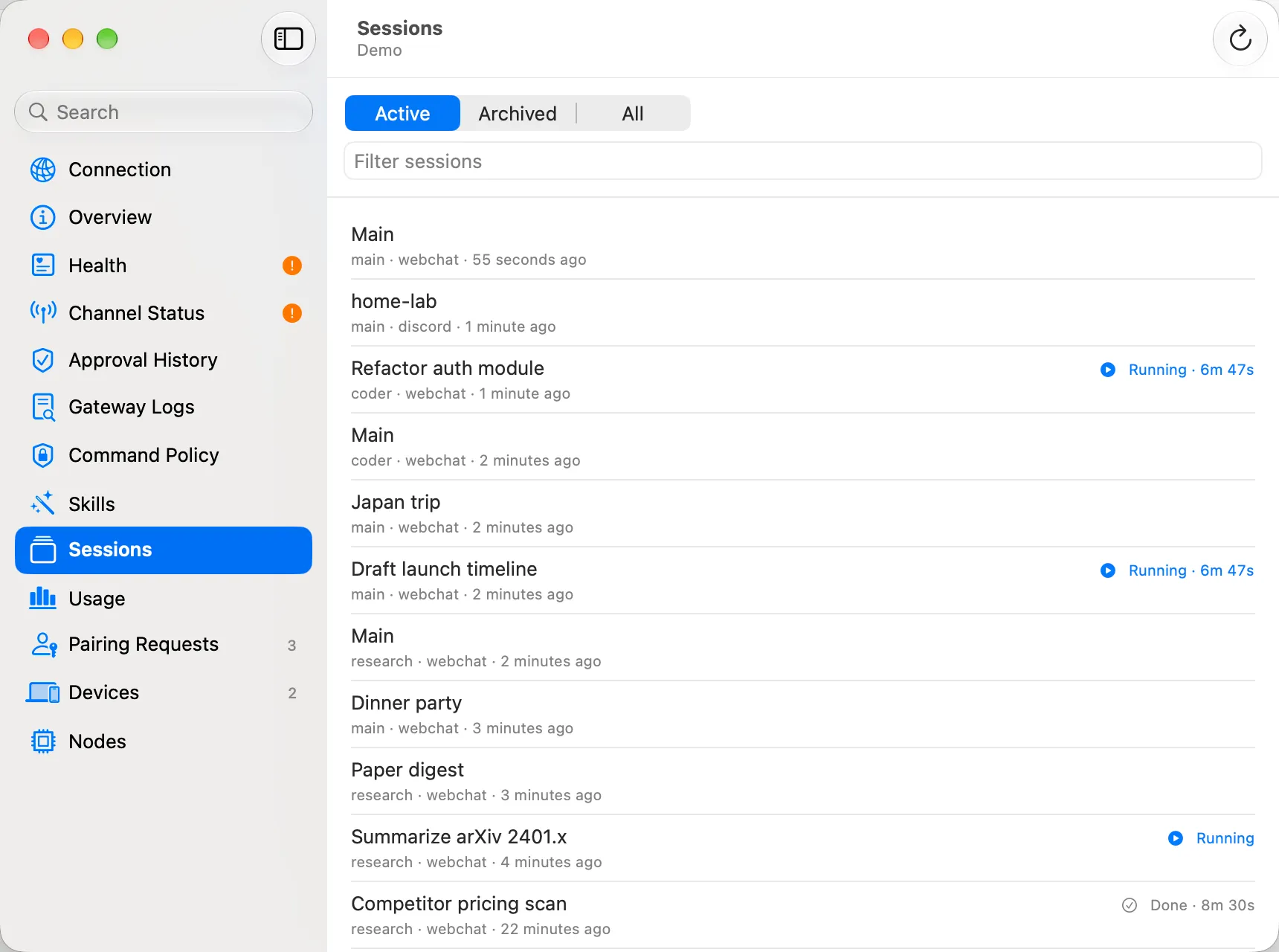
Task: Click the Approval History shield icon
Action: 43,360
